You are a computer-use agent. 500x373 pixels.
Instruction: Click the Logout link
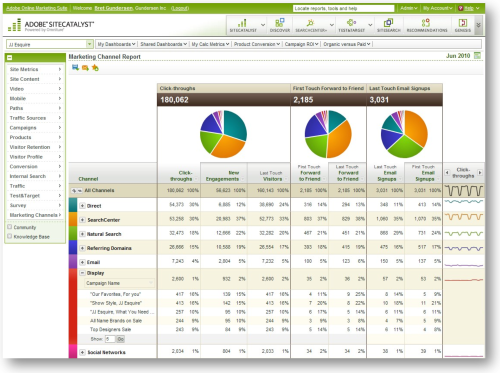pyautogui.click(x=180, y=8)
